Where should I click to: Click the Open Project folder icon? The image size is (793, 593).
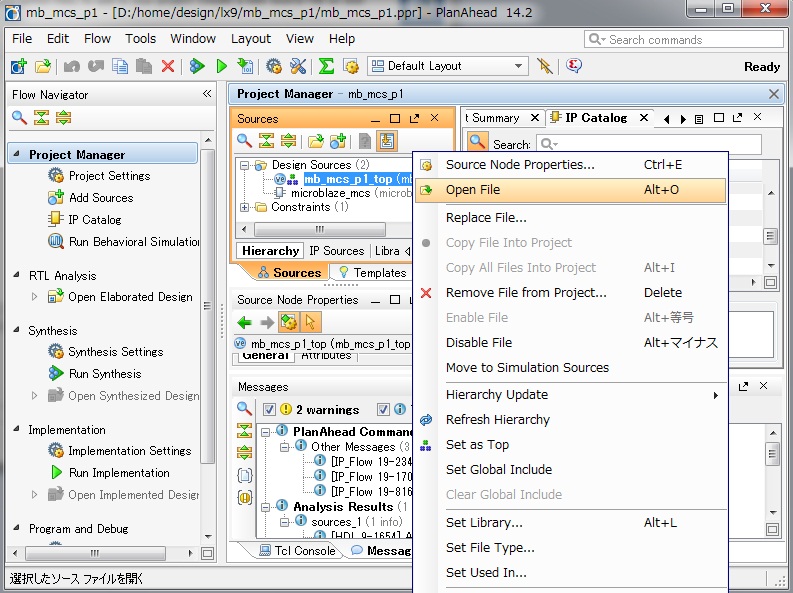click(x=43, y=66)
